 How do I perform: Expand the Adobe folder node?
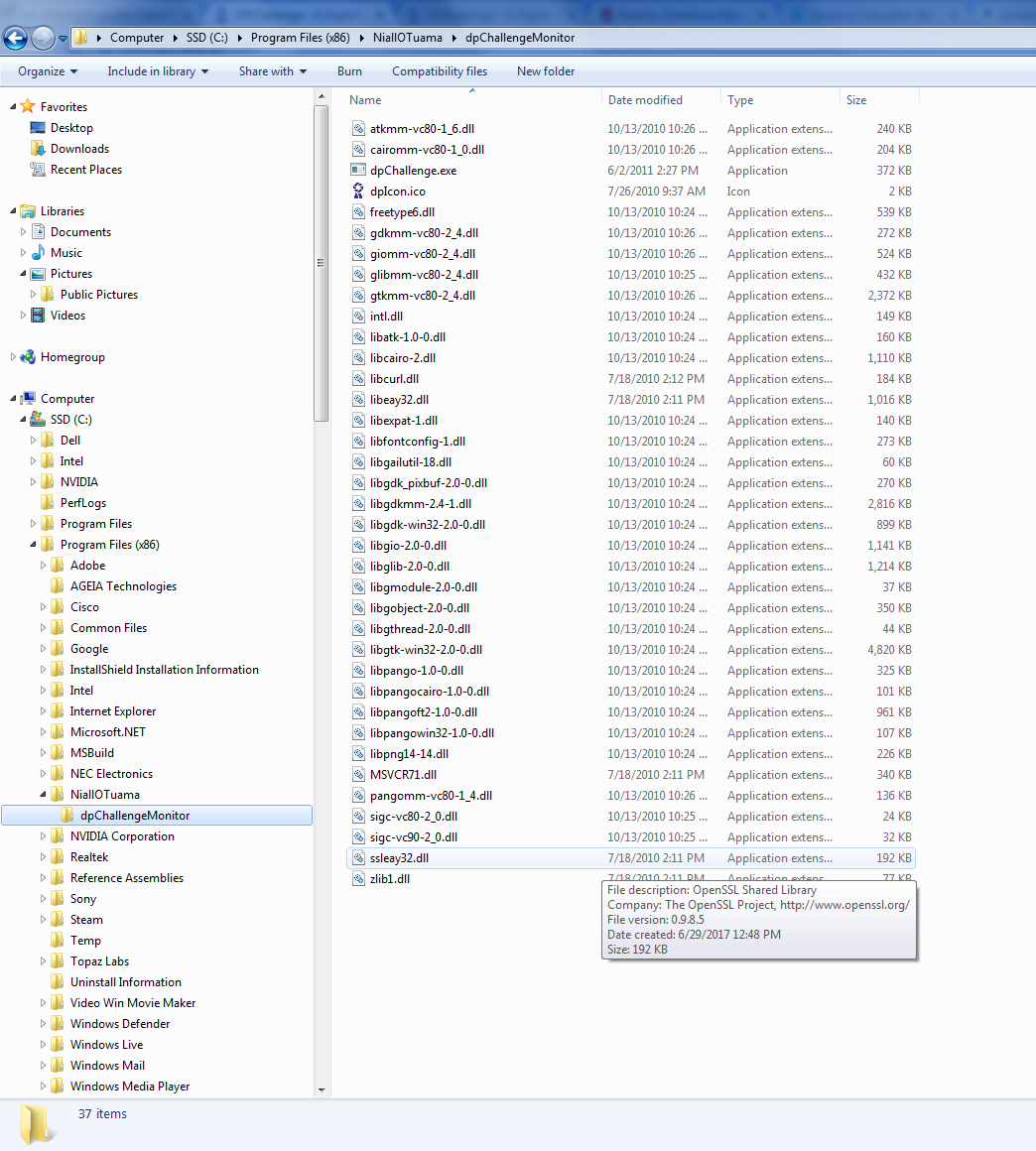tap(43, 566)
